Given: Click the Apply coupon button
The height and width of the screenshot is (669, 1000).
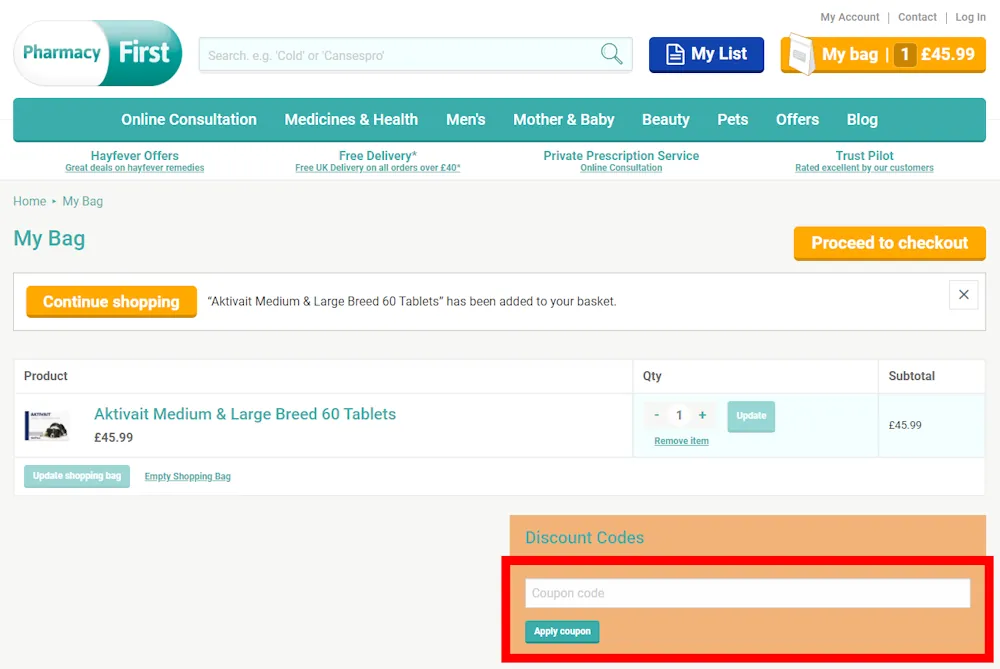Looking at the screenshot, I should (562, 631).
